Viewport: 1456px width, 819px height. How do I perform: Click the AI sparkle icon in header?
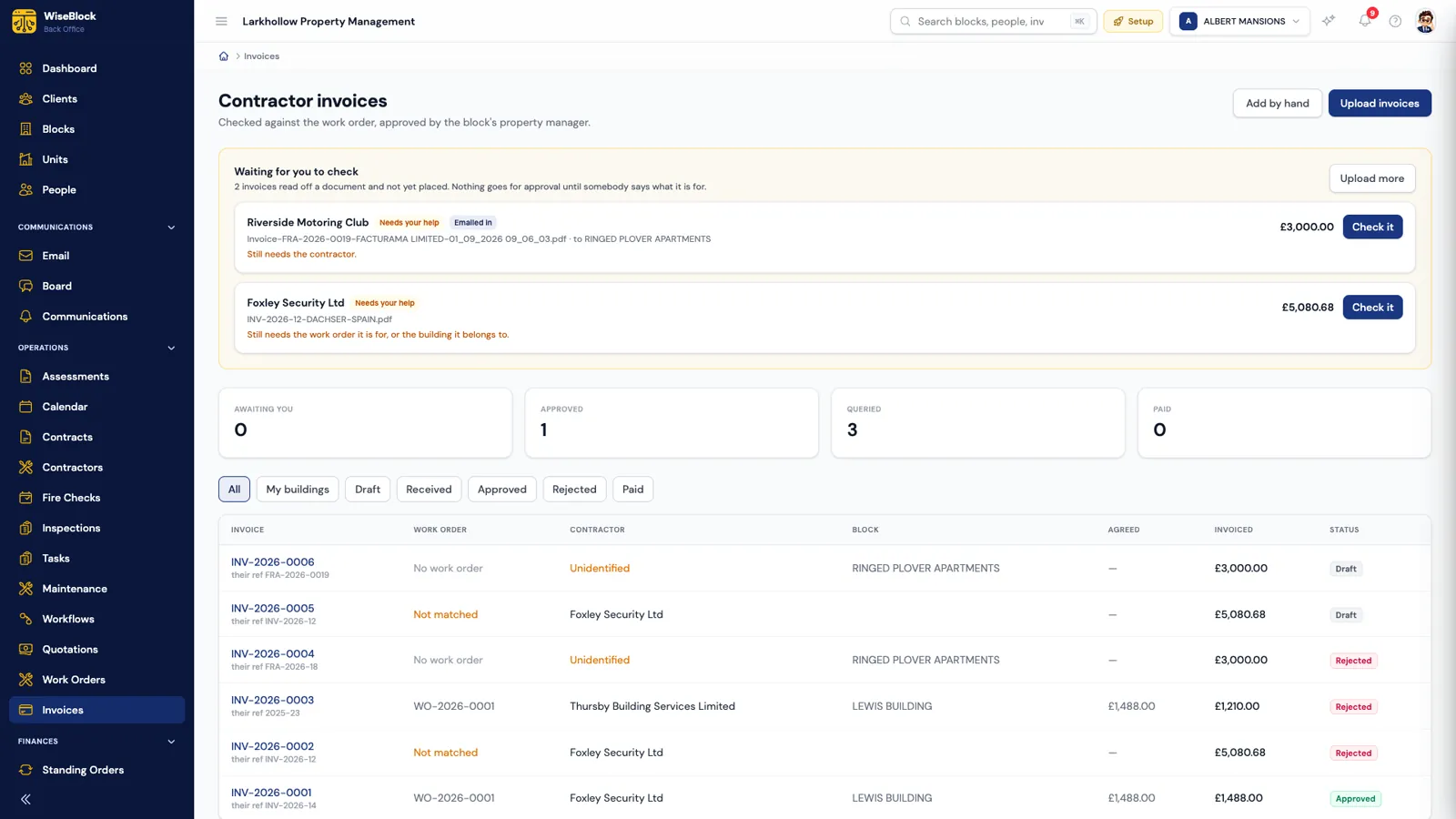(1329, 21)
